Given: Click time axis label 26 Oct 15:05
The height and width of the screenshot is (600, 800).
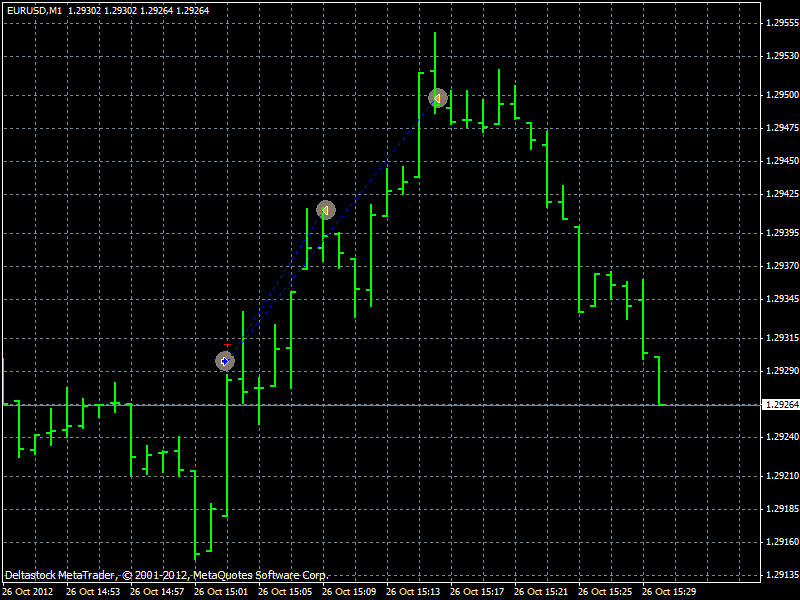Looking at the screenshot, I should point(285,592).
